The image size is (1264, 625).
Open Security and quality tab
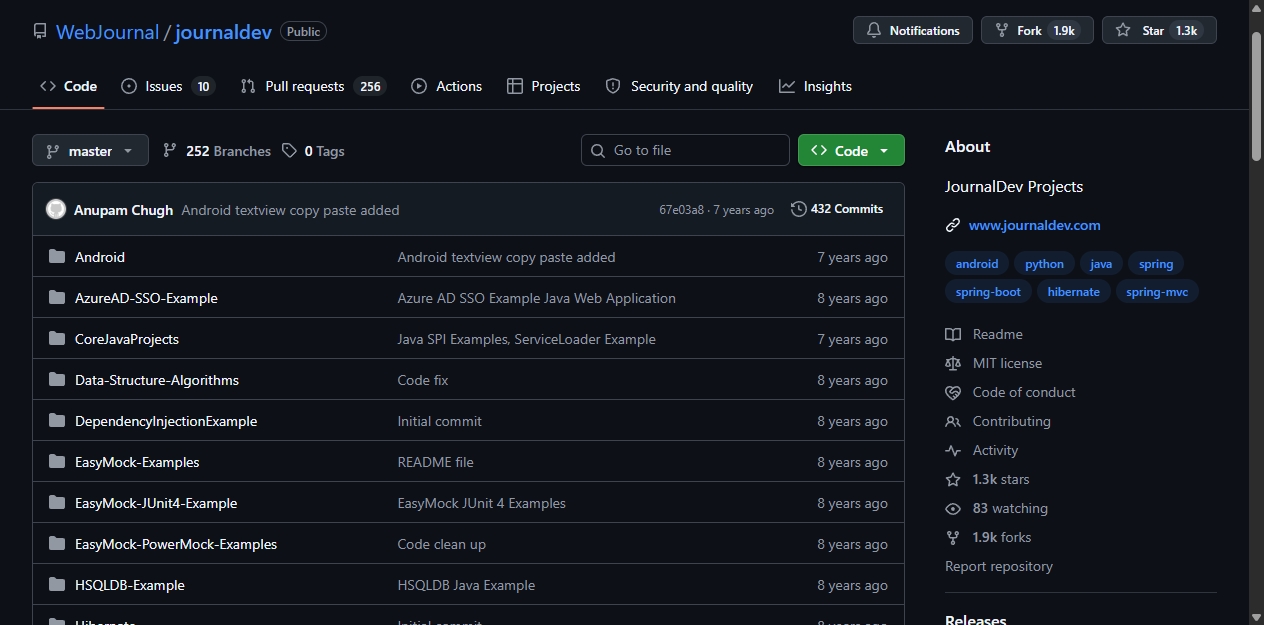pyautogui.click(x=679, y=86)
